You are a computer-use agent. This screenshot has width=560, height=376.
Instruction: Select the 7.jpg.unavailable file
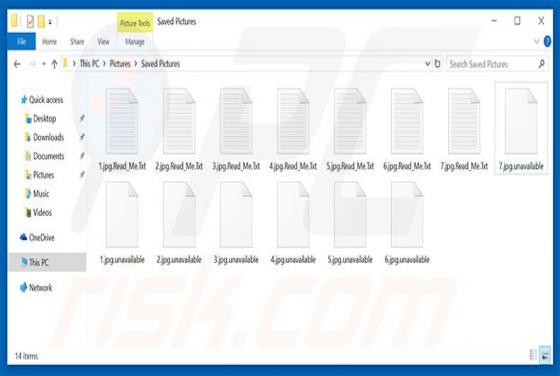tap(521, 129)
